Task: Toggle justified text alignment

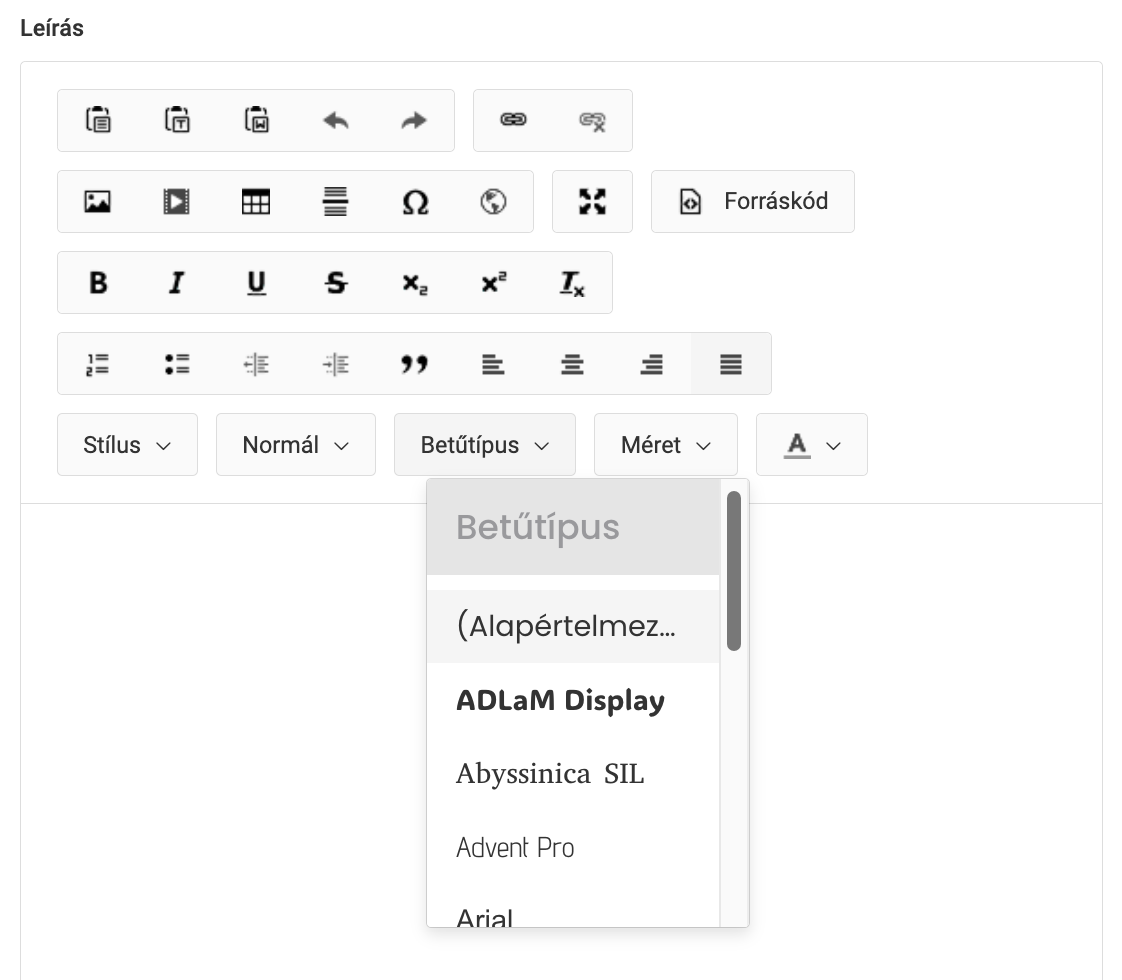Action: click(x=730, y=364)
